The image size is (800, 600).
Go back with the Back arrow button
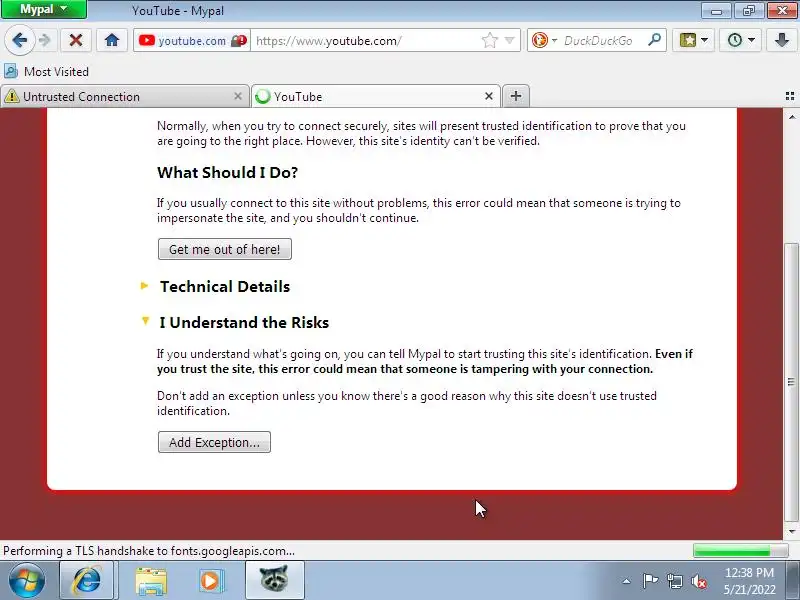click(19, 40)
